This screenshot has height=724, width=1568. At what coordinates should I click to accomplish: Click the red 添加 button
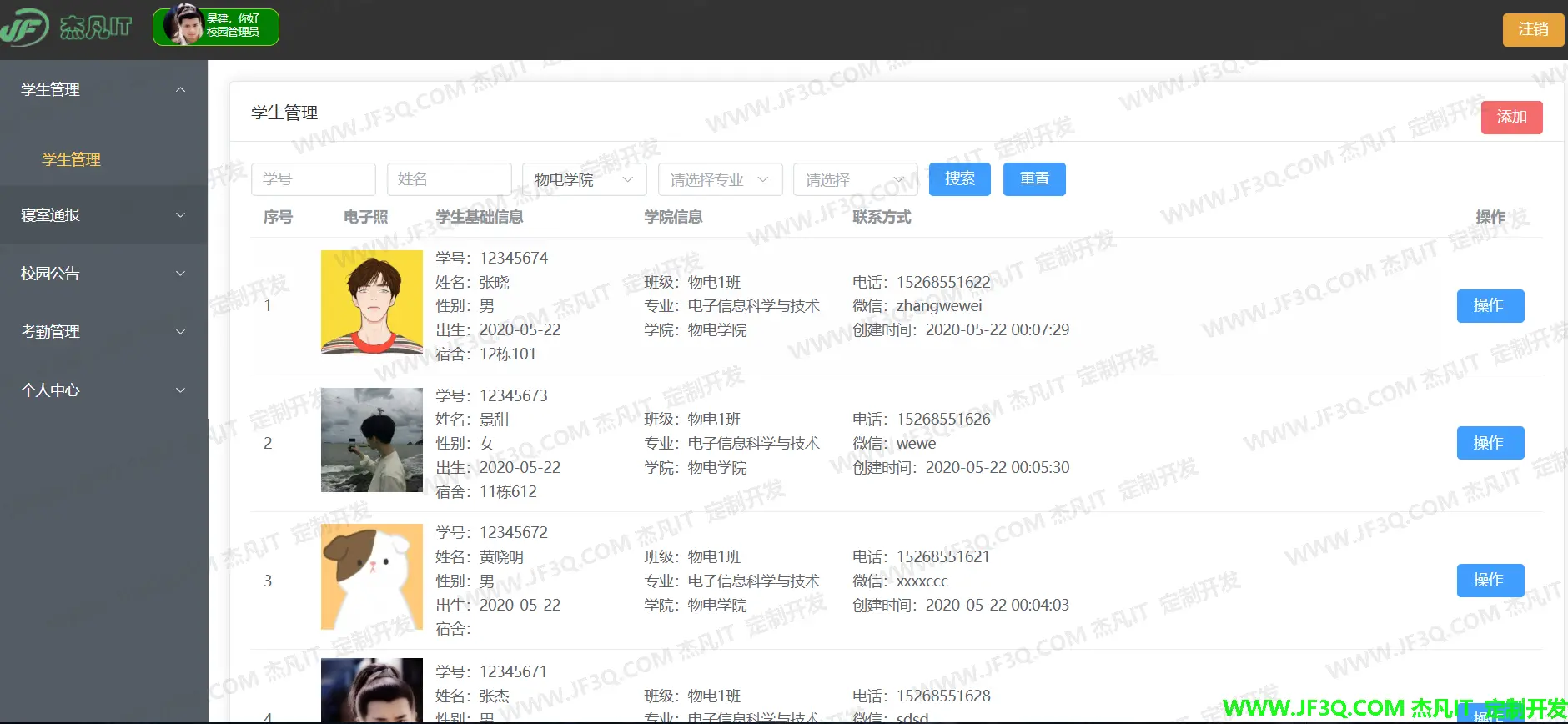click(x=1510, y=118)
